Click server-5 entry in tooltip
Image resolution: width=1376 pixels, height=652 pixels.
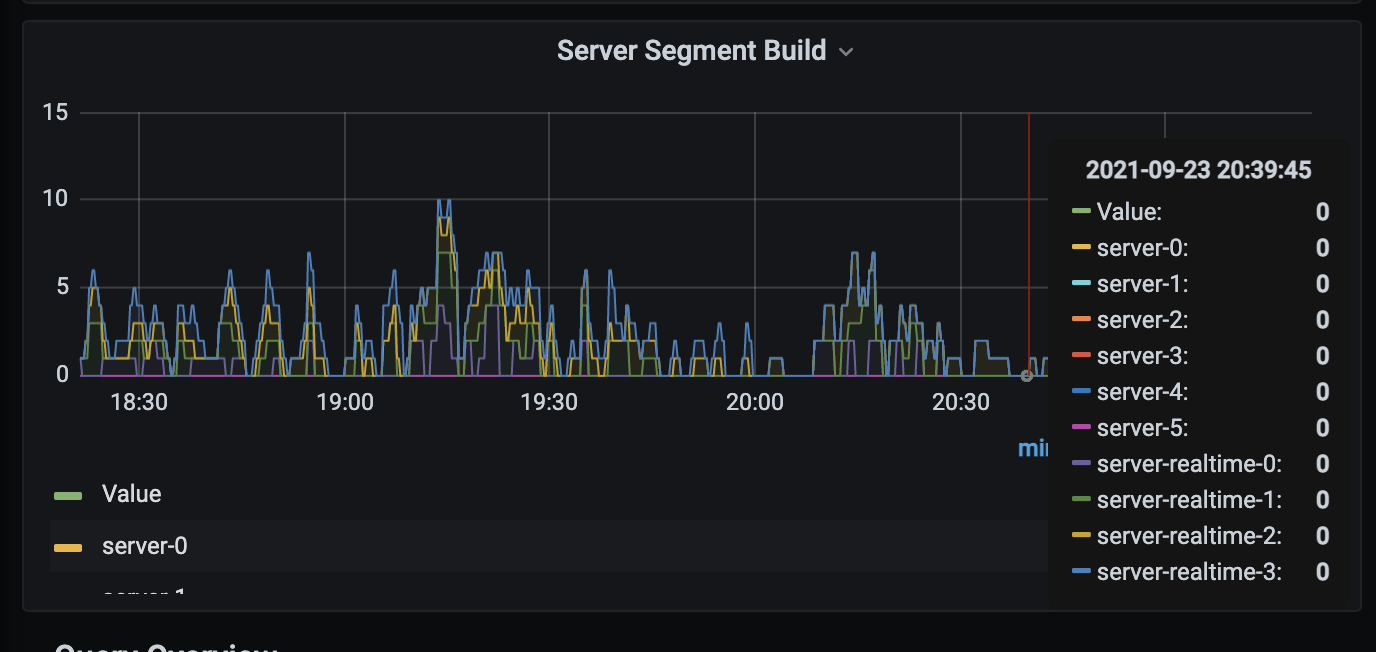pos(1200,428)
